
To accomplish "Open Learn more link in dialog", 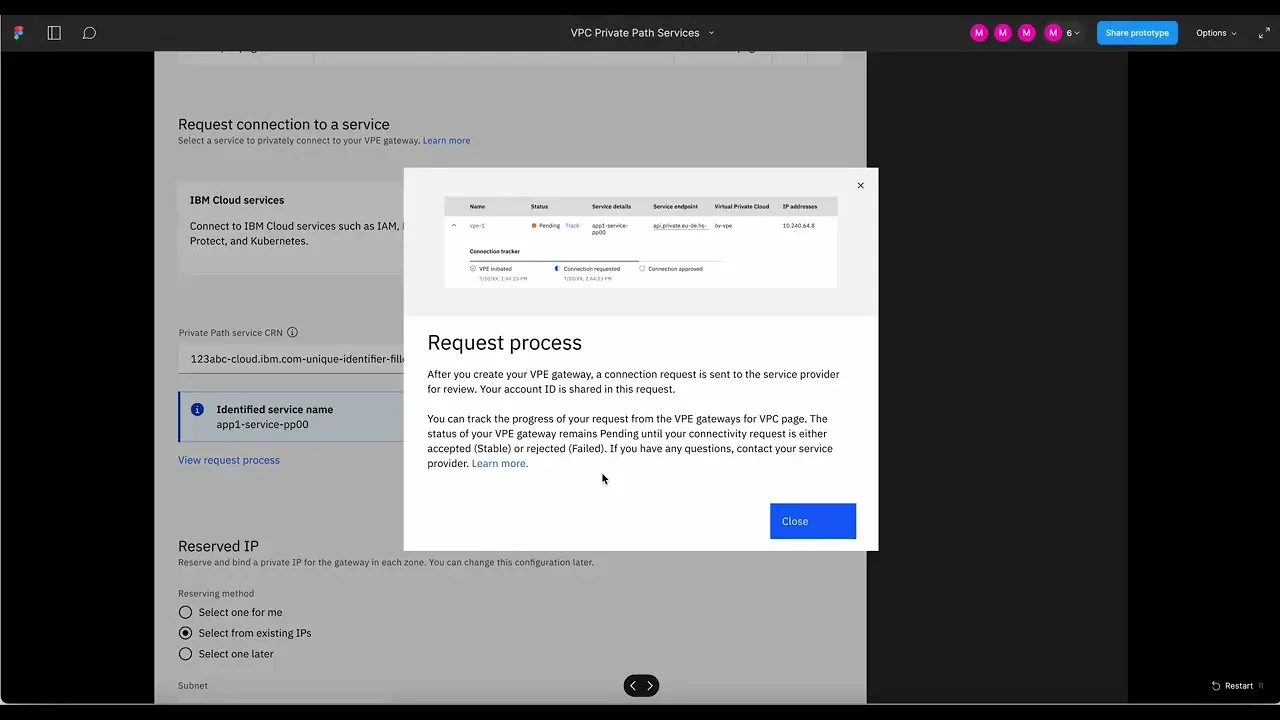I will tap(499, 464).
